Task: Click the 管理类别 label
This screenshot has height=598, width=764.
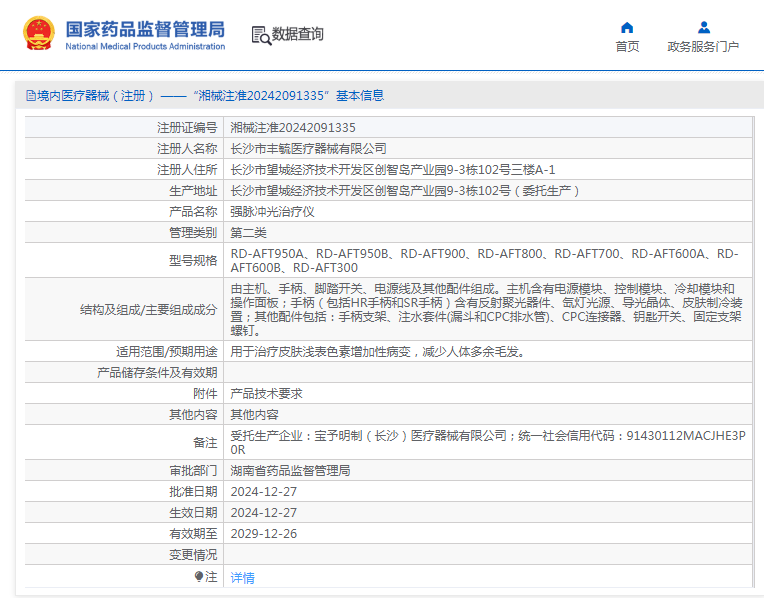Action: pos(193,232)
